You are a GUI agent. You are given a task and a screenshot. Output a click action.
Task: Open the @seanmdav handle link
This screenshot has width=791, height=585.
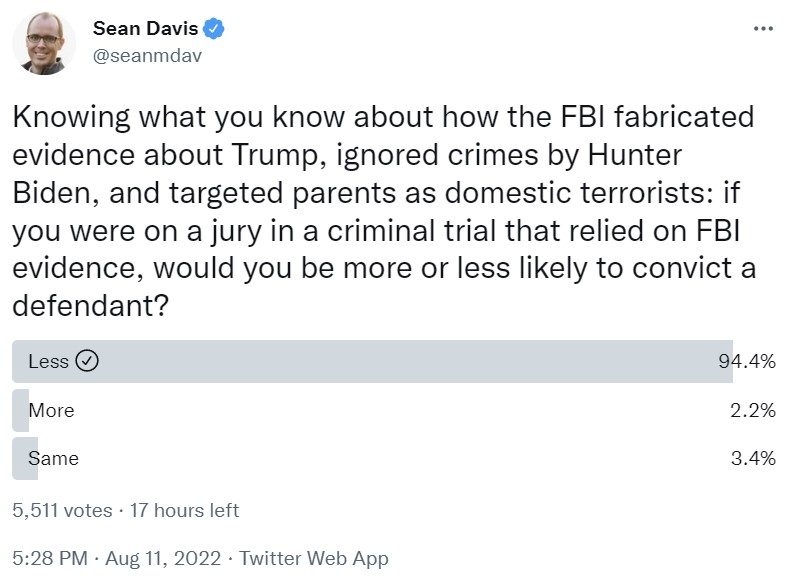(147, 55)
